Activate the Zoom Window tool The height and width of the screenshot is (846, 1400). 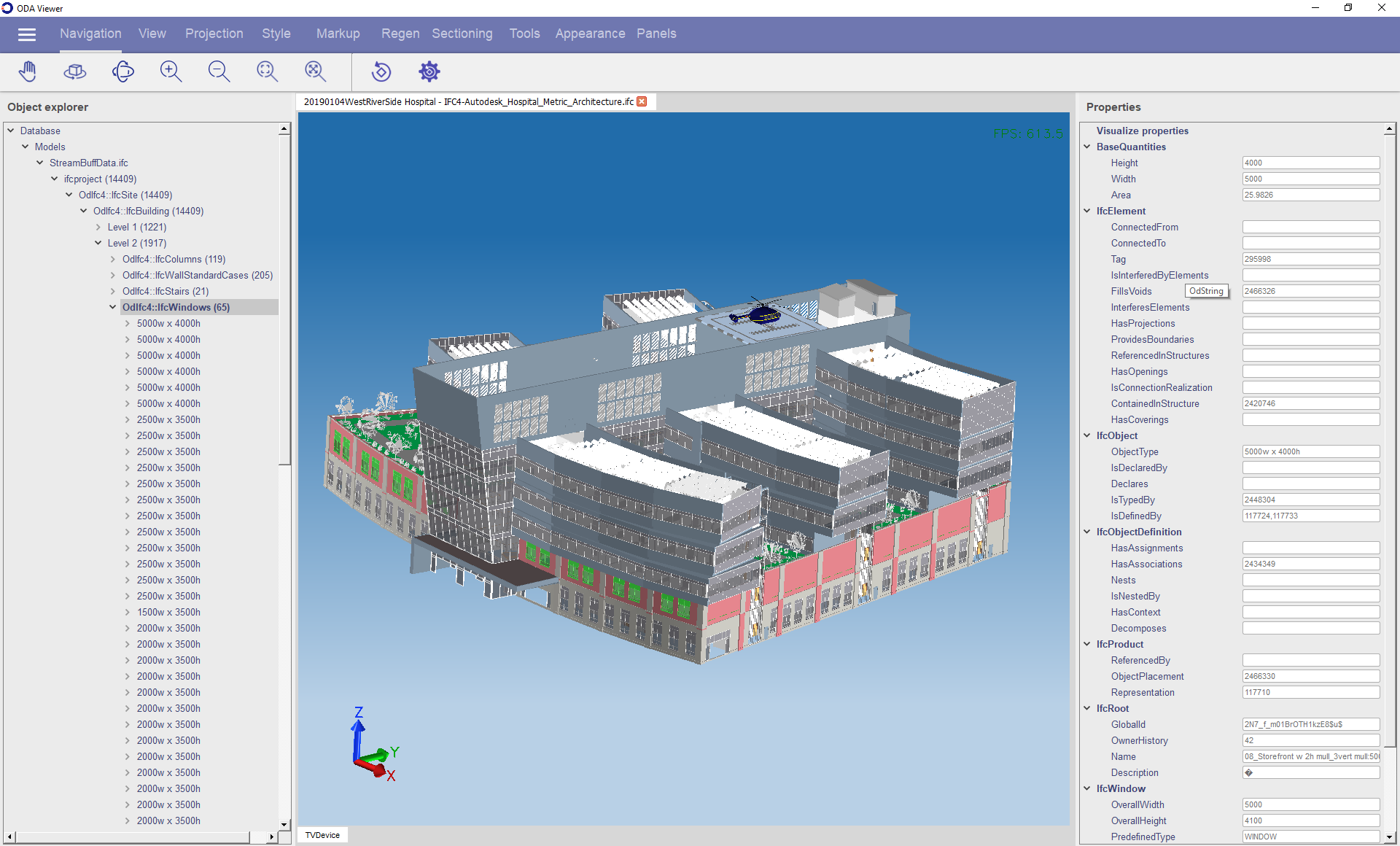pyautogui.click(x=267, y=71)
